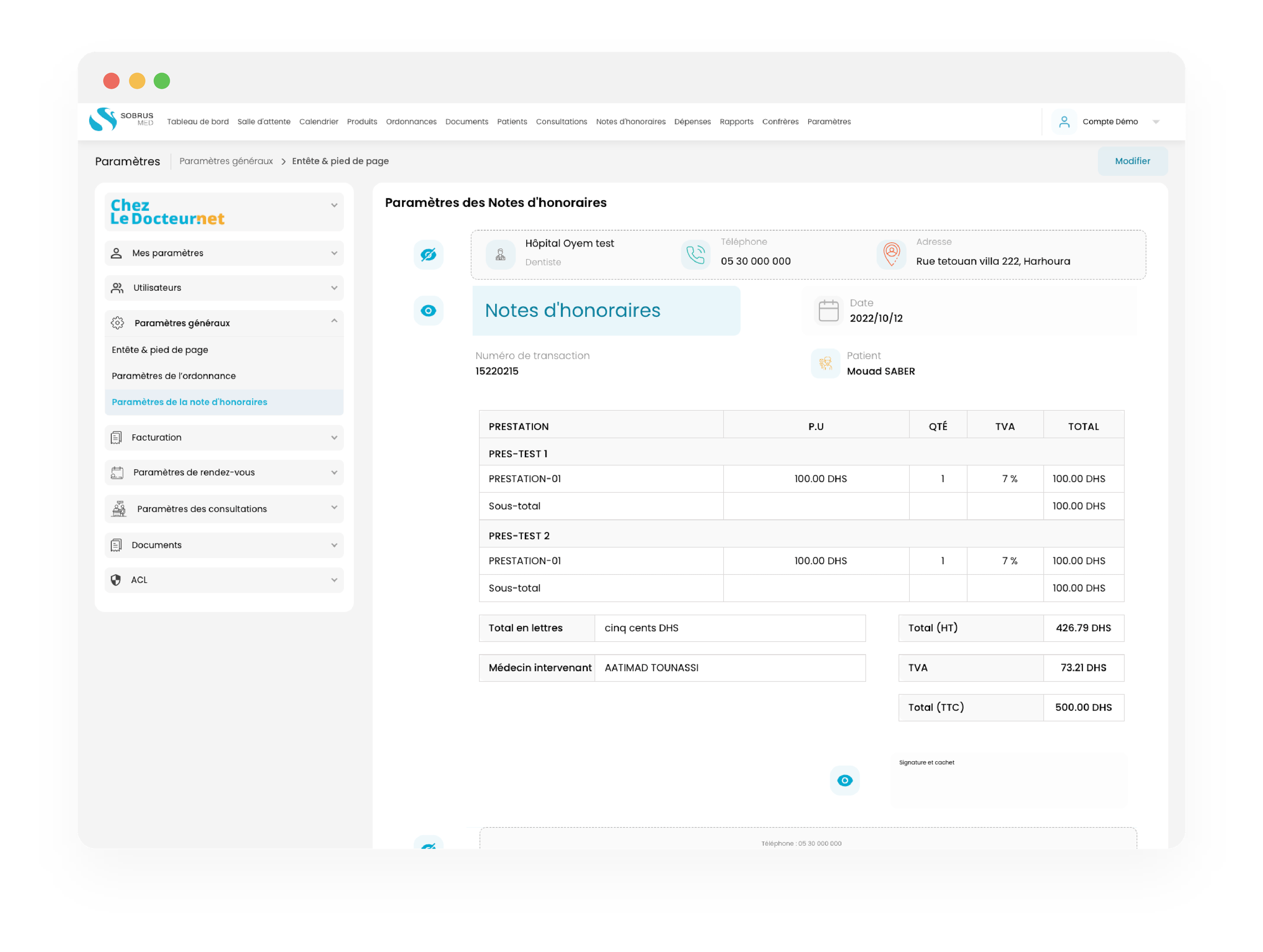Click the Mes paramètres person icon
Screen dimensions: 1263x952
click(116, 253)
